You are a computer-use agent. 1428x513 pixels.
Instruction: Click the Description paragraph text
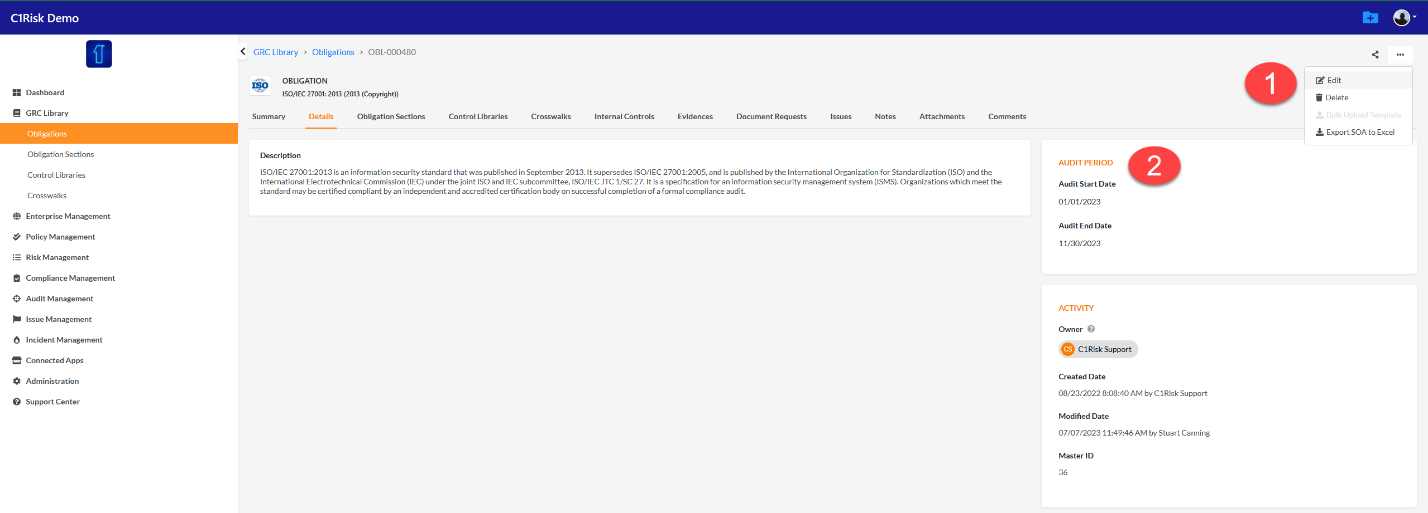[631, 182]
